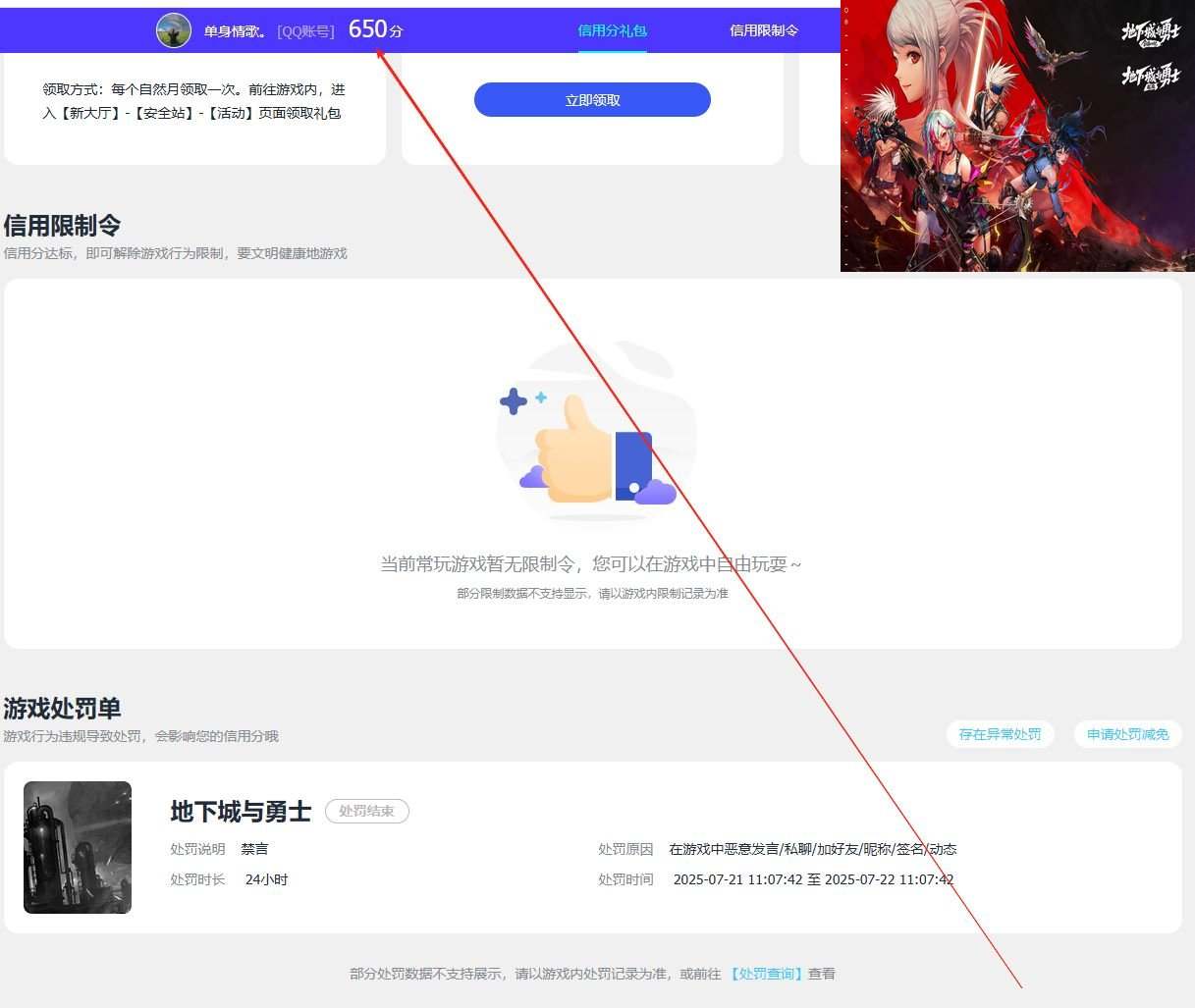The image size is (1195, 1008).
Task: Click the 地下城与勇士 game thumbnail
Action: click(x=78, y=847)
